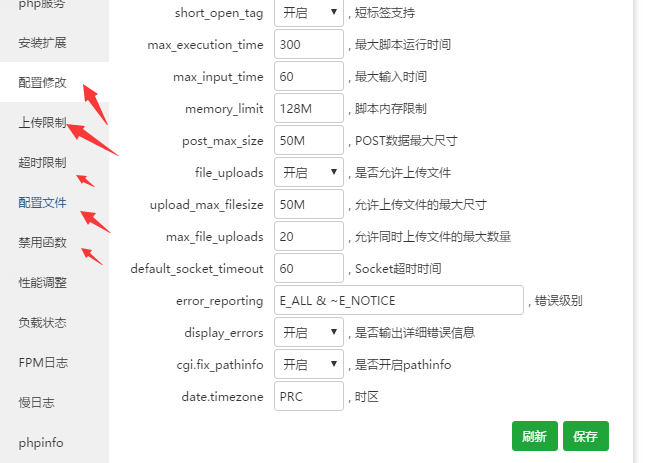Expand the file_uploads dropdown
The height and width of the screenshot is (463, 661).
click(x=308, y=172)
